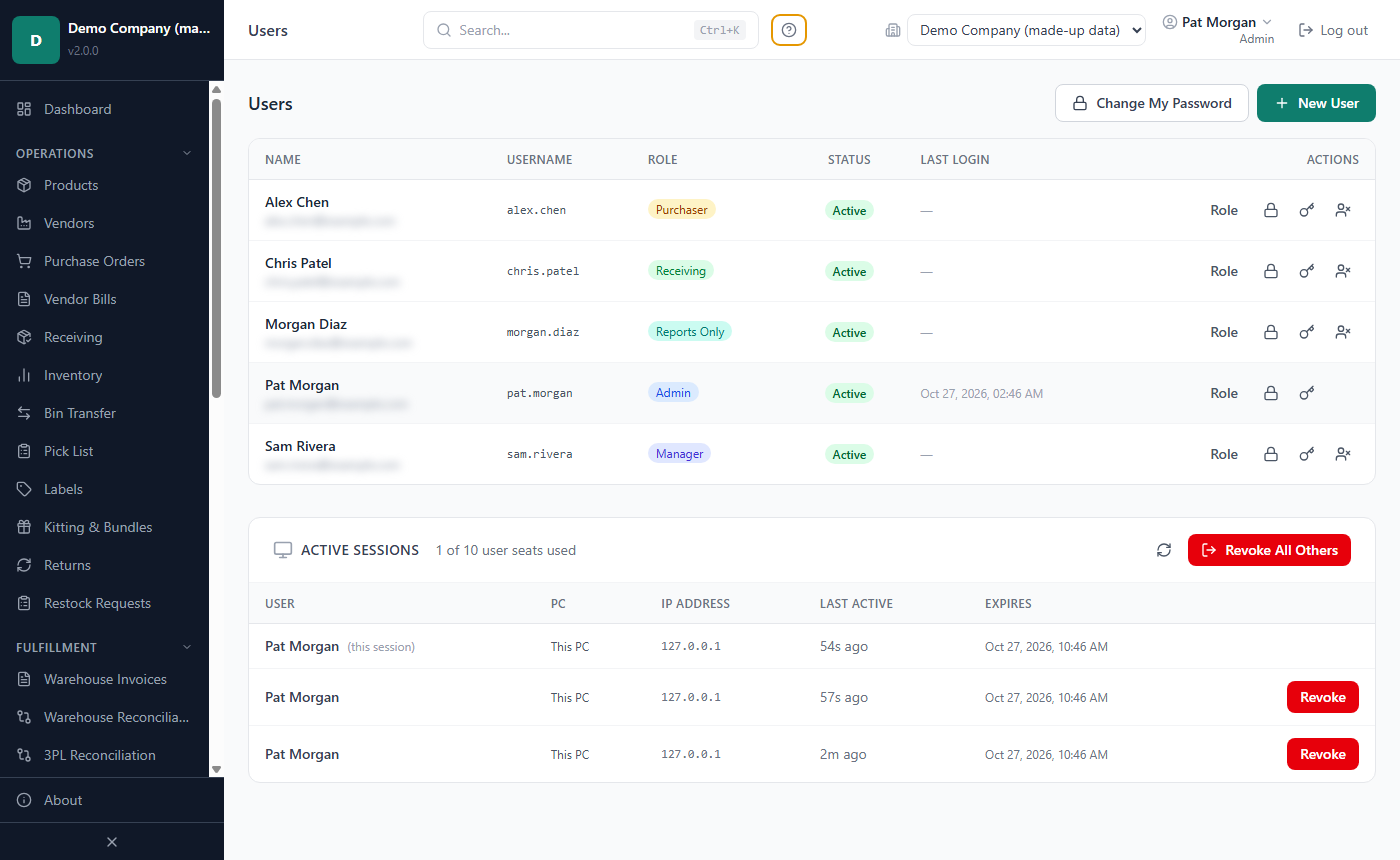This screenshot has width=1400, height=860.
Task: Revoke the session active 2m ago
Action: click(x=1322, y=754)
